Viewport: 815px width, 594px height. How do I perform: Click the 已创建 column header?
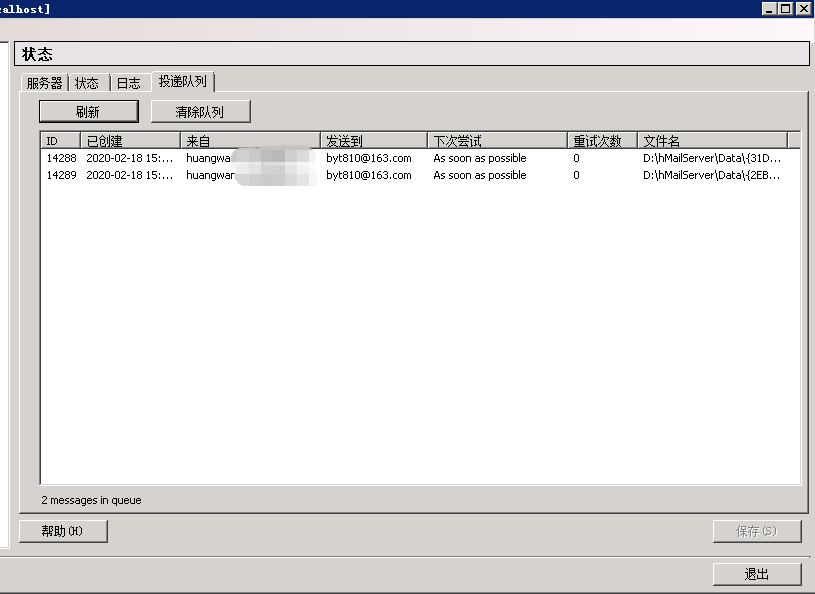(130, 141)
